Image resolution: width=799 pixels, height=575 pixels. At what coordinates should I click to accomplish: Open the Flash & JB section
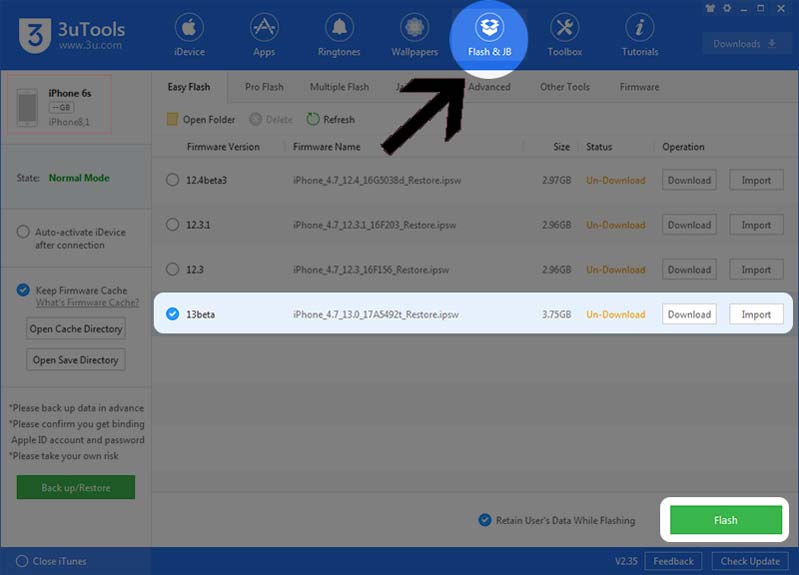489,35
